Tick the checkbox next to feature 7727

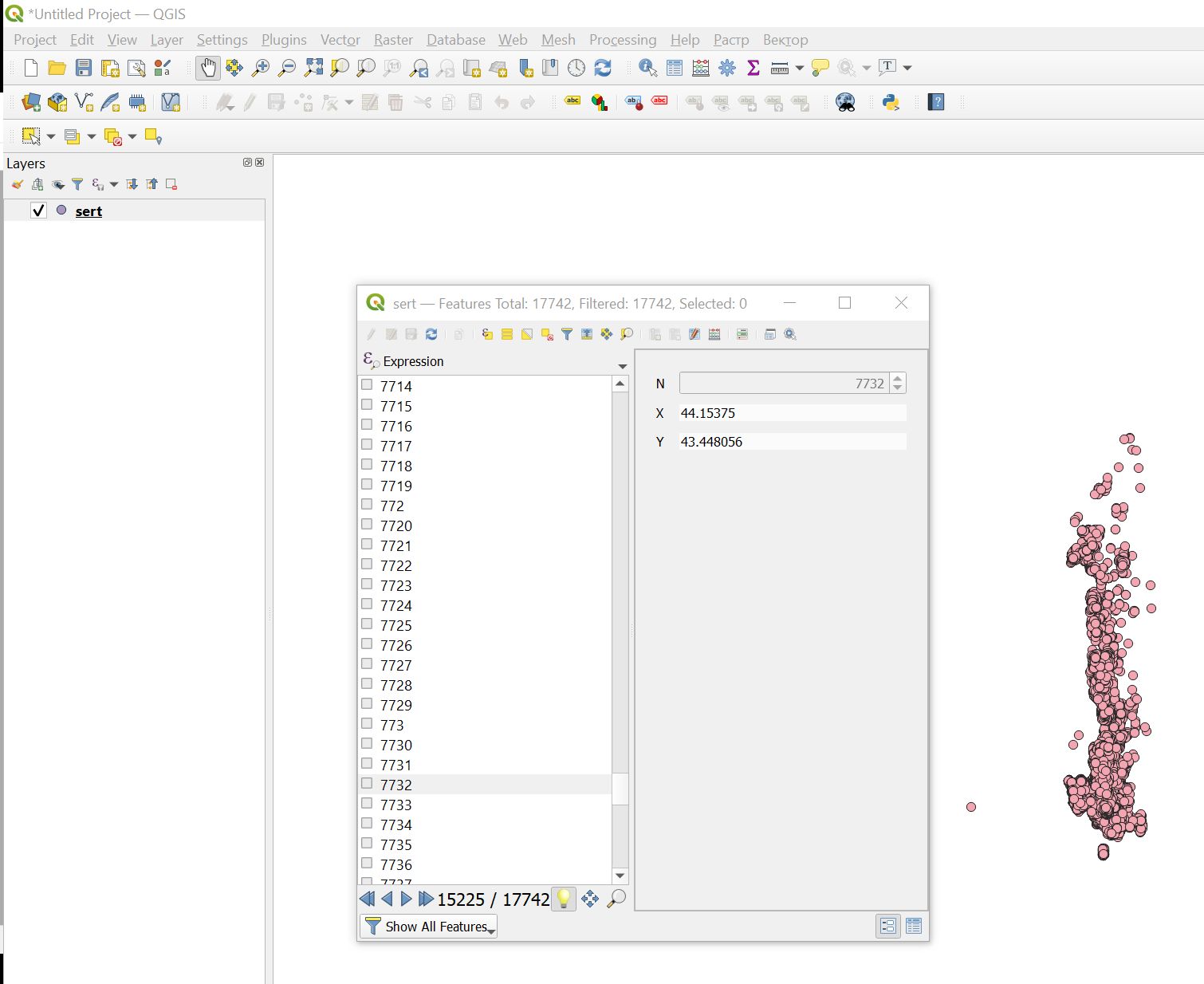coord(367,664)
